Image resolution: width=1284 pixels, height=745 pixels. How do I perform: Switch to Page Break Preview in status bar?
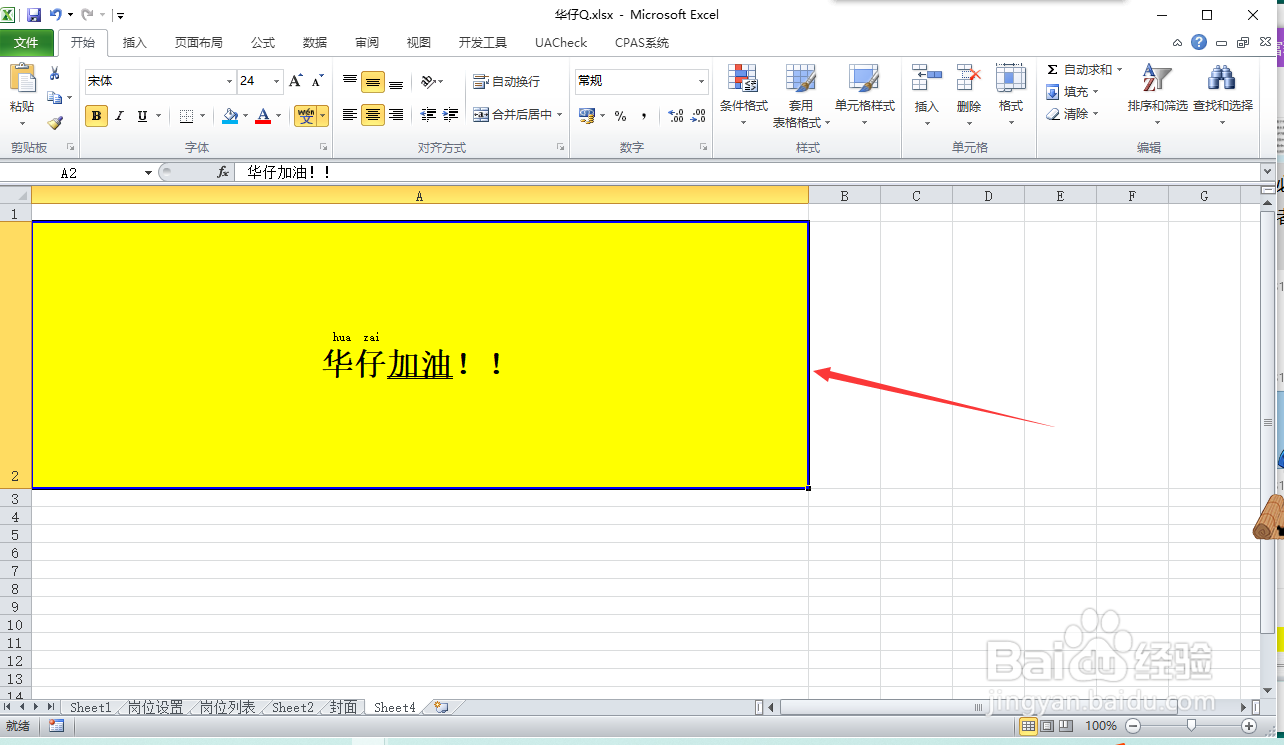[1066, 725]
